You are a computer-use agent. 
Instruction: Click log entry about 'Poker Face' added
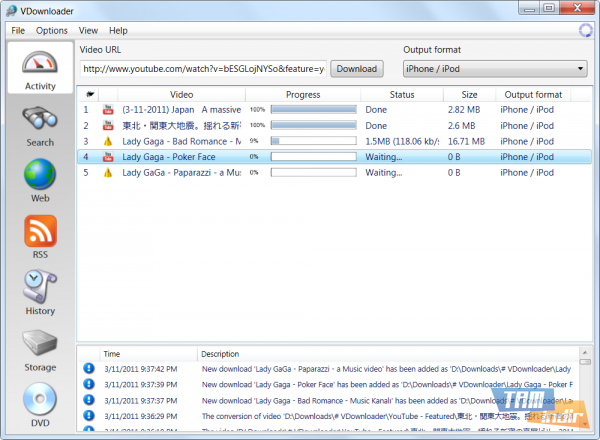point(387,385)
